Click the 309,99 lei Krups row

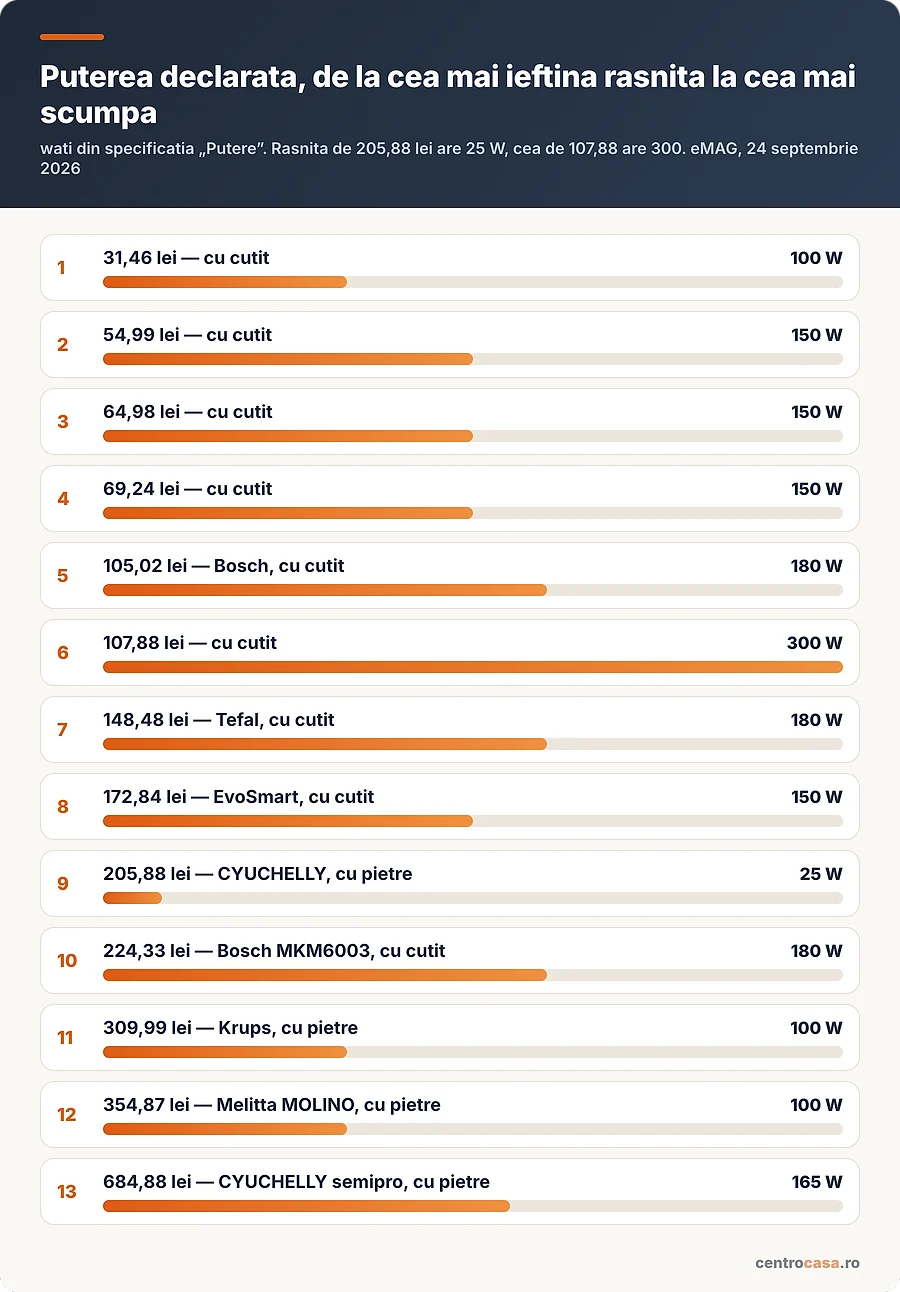[x=450, y=1037]
